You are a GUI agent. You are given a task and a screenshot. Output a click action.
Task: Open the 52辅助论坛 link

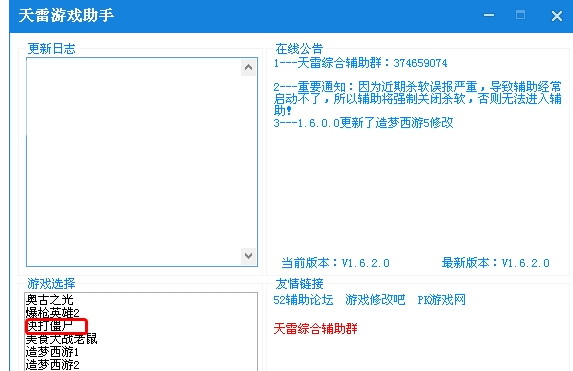click(303, 300)
